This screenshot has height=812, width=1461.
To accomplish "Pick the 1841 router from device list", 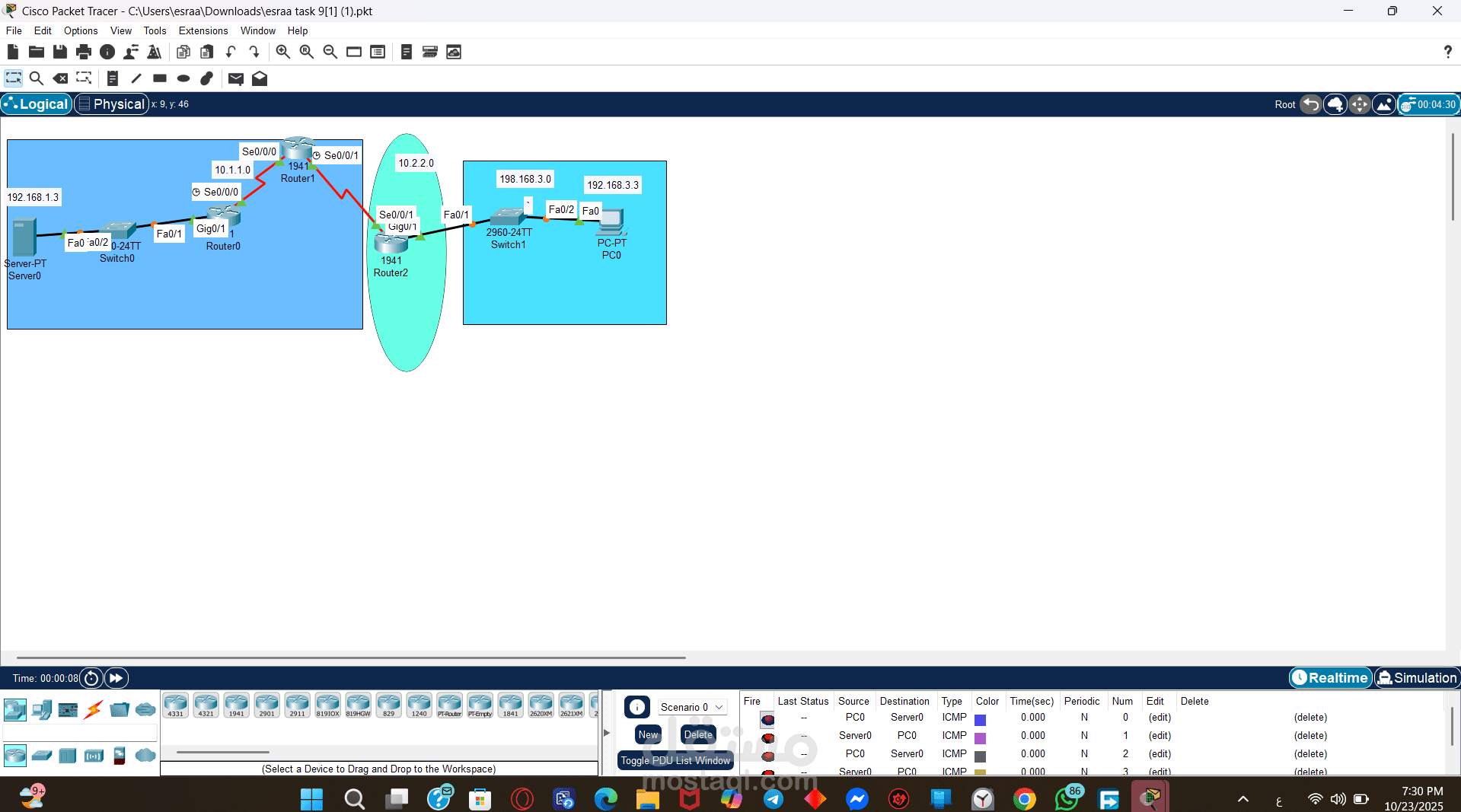I will pos(511,705).
